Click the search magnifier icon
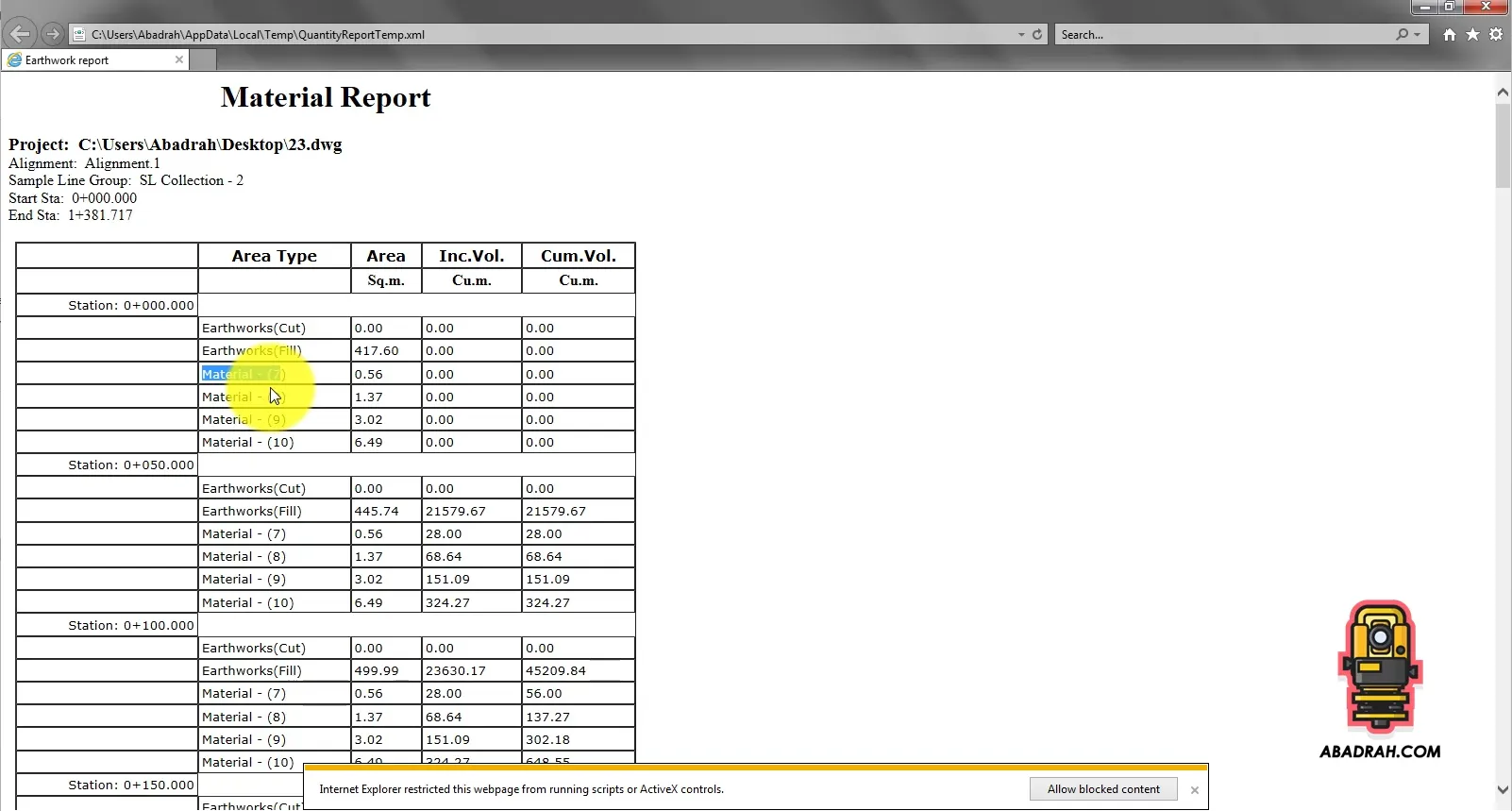The width and height of the screenshot is (1512, 811). 1403,34
